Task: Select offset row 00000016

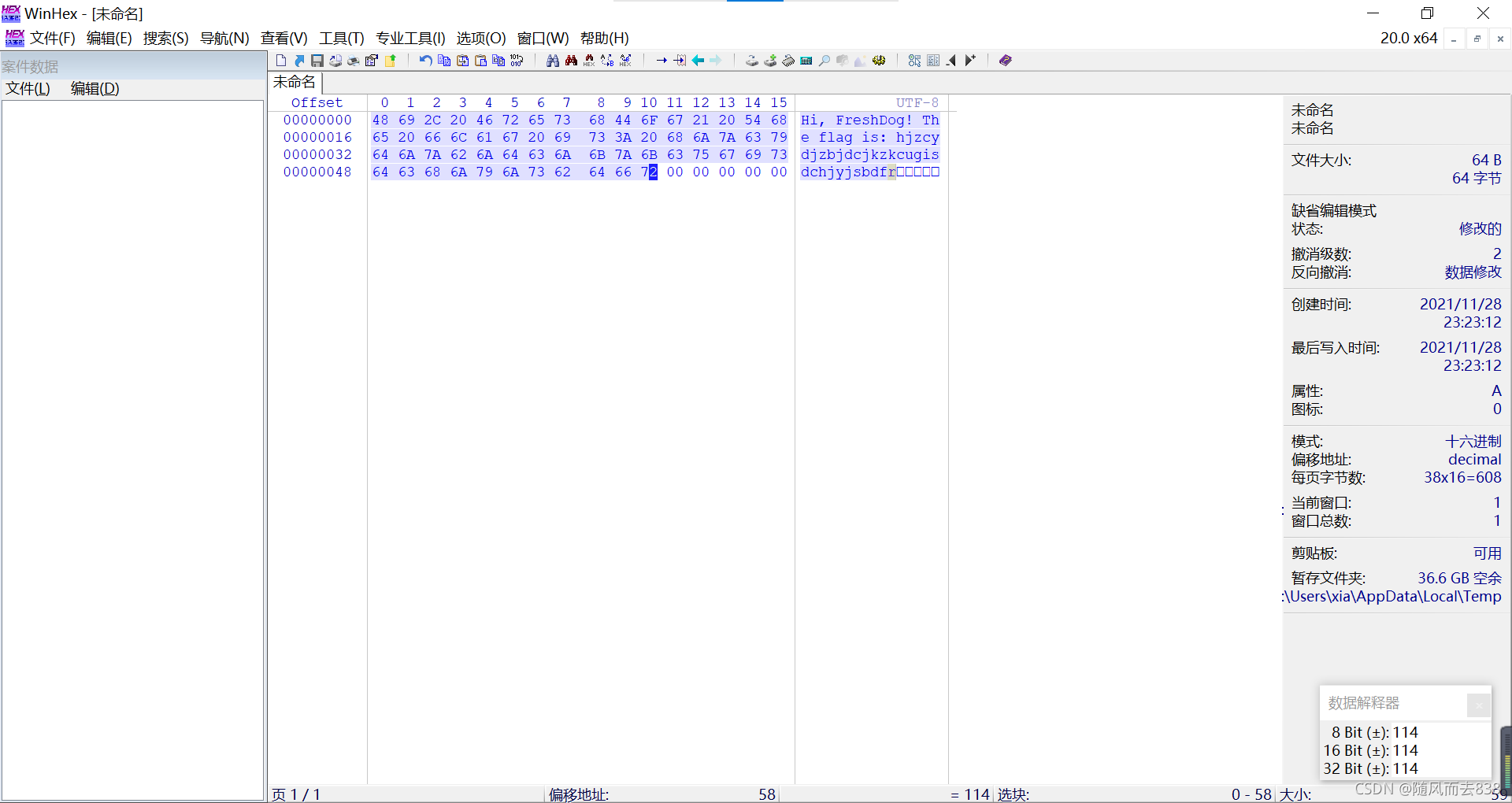Action: [317, 137]
